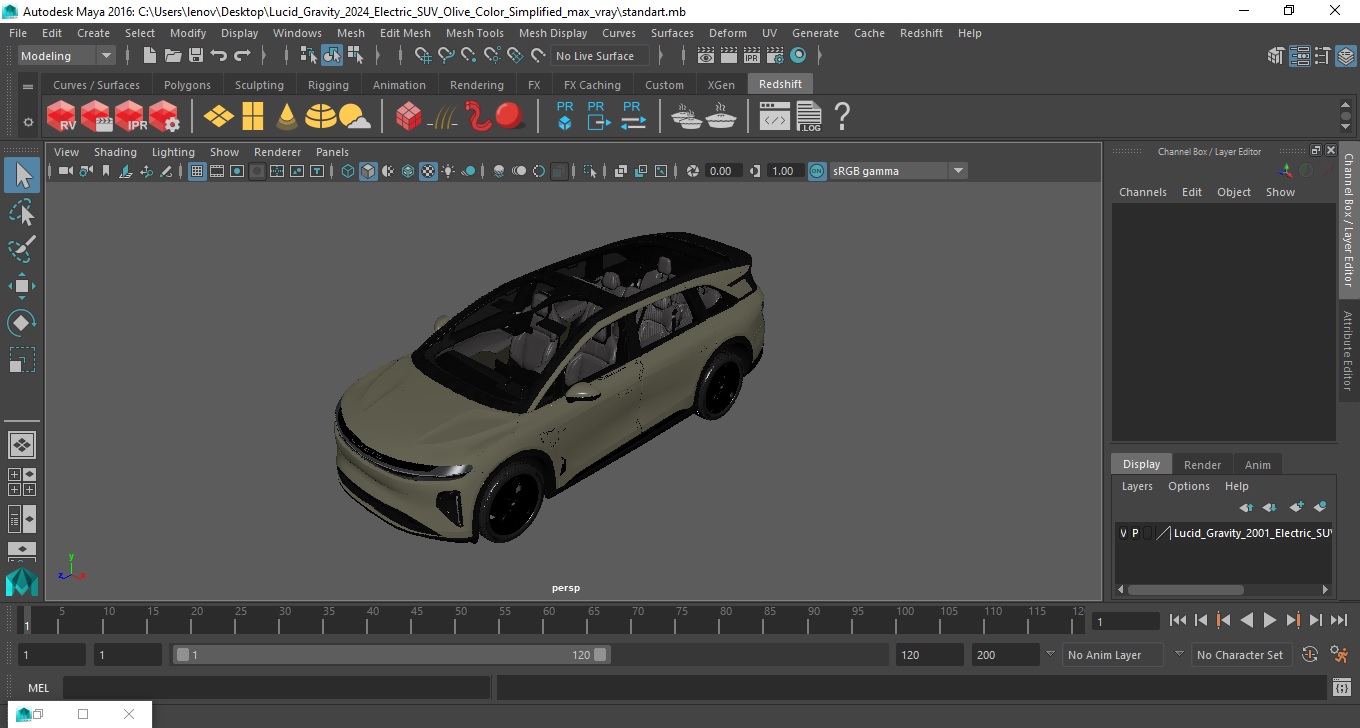Activate the Rotate tool in toolbox
1360x728 pixels.
[22, 323]
